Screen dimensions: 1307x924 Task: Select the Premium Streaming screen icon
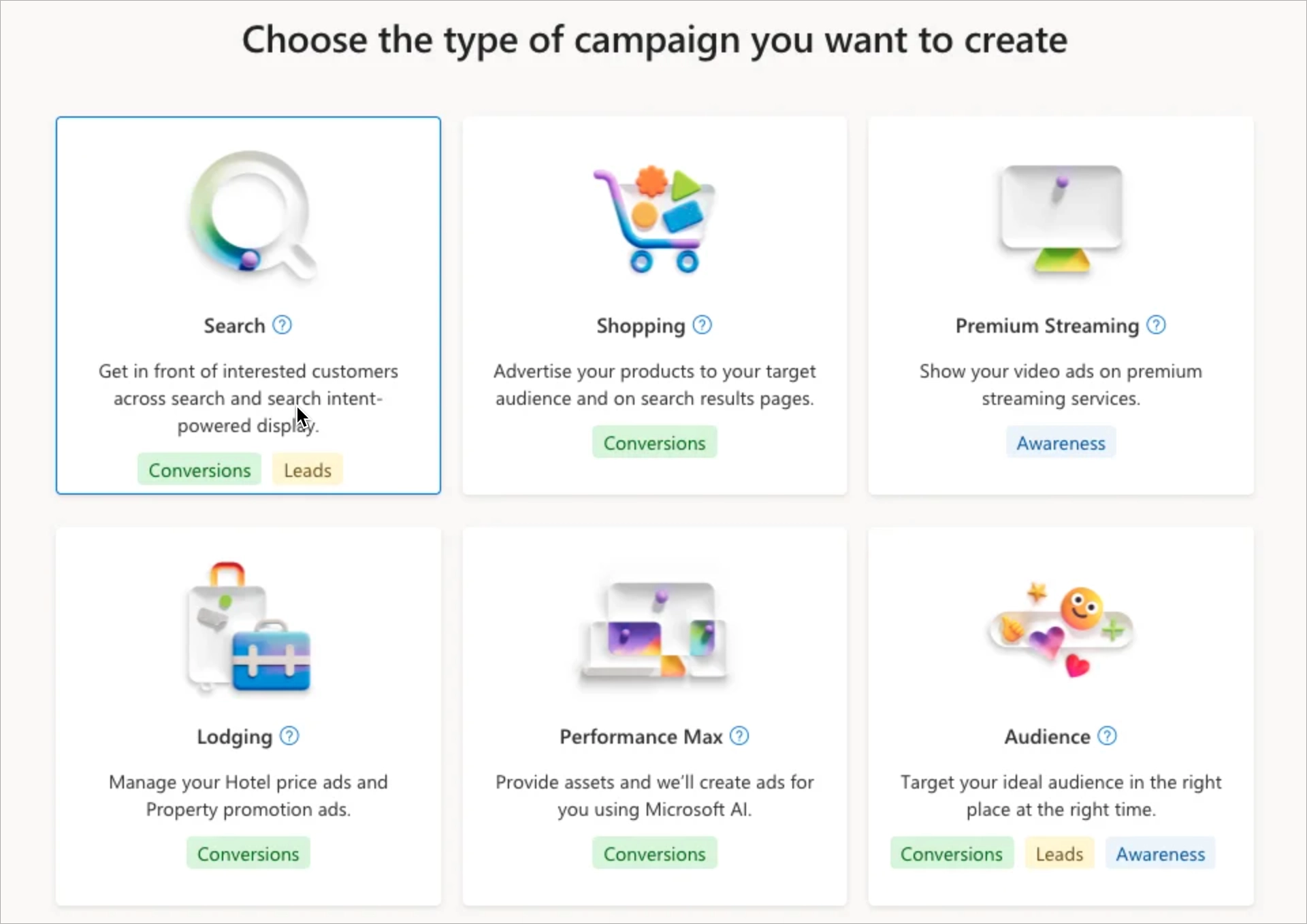[1060, 218]
